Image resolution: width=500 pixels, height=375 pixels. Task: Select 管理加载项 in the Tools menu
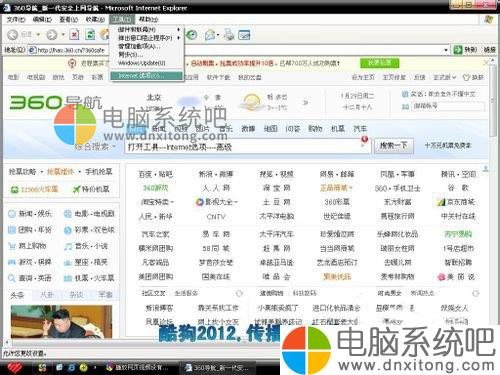(x=146, y=46)
